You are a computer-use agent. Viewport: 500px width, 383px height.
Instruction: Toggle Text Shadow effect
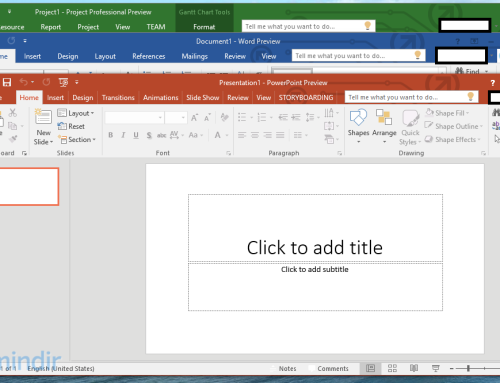(149, 135)
